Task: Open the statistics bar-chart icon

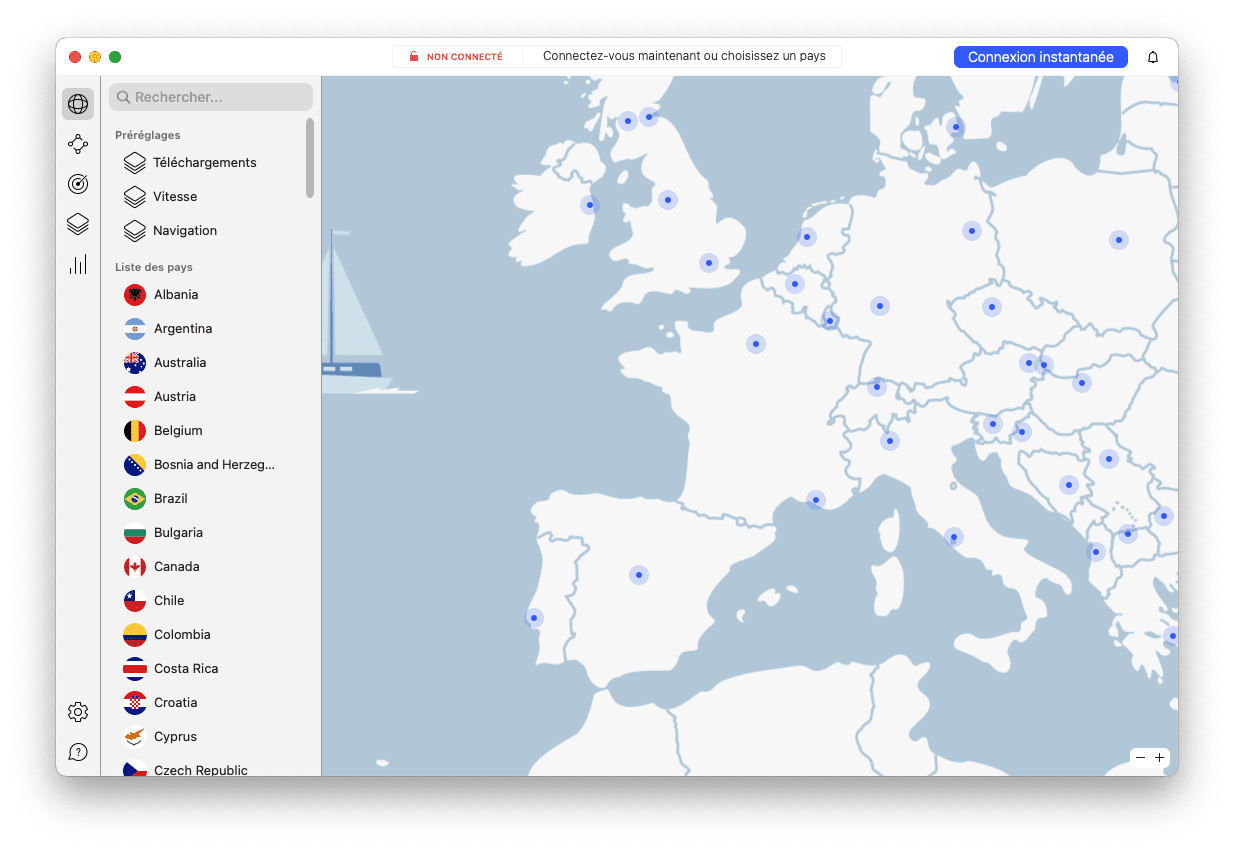Action: point(78,264)
